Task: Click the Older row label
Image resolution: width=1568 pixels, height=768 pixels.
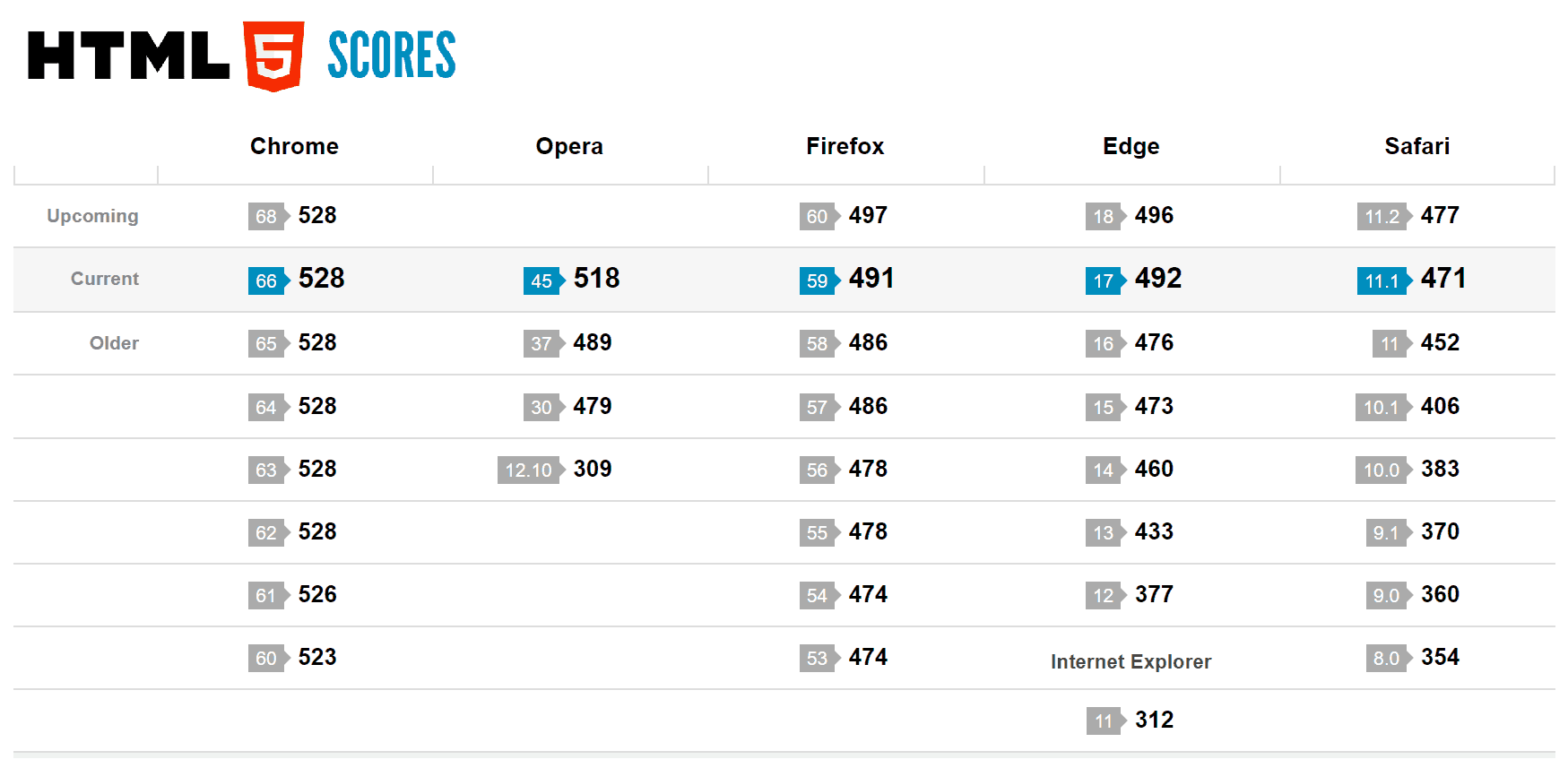Action: coord(114,343)
